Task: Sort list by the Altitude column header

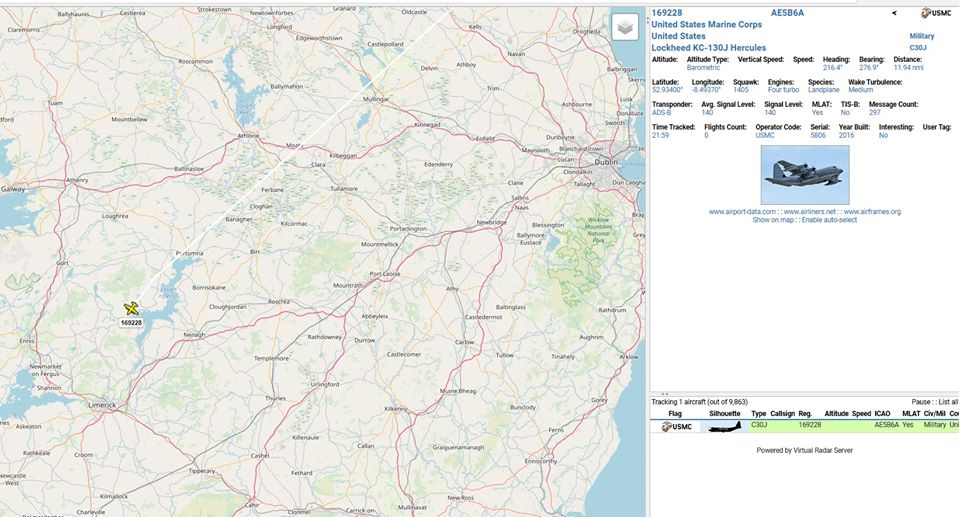Action: pos(836,413)
